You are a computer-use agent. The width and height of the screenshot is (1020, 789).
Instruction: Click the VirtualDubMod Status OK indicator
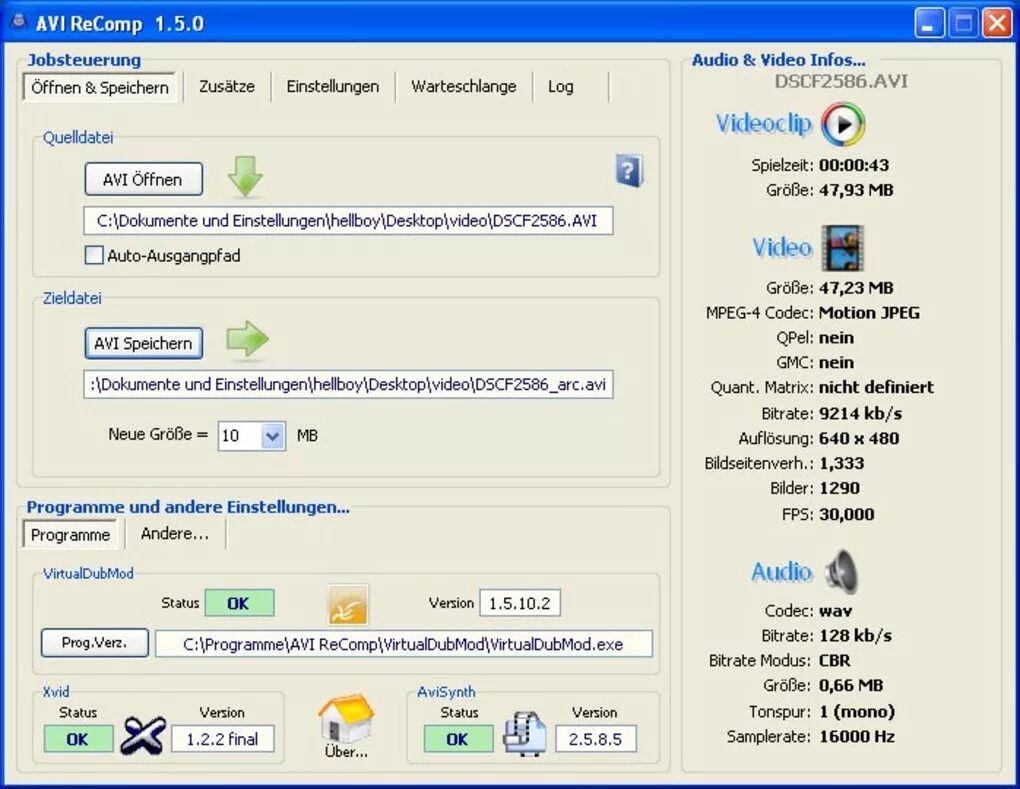point(239,604)
